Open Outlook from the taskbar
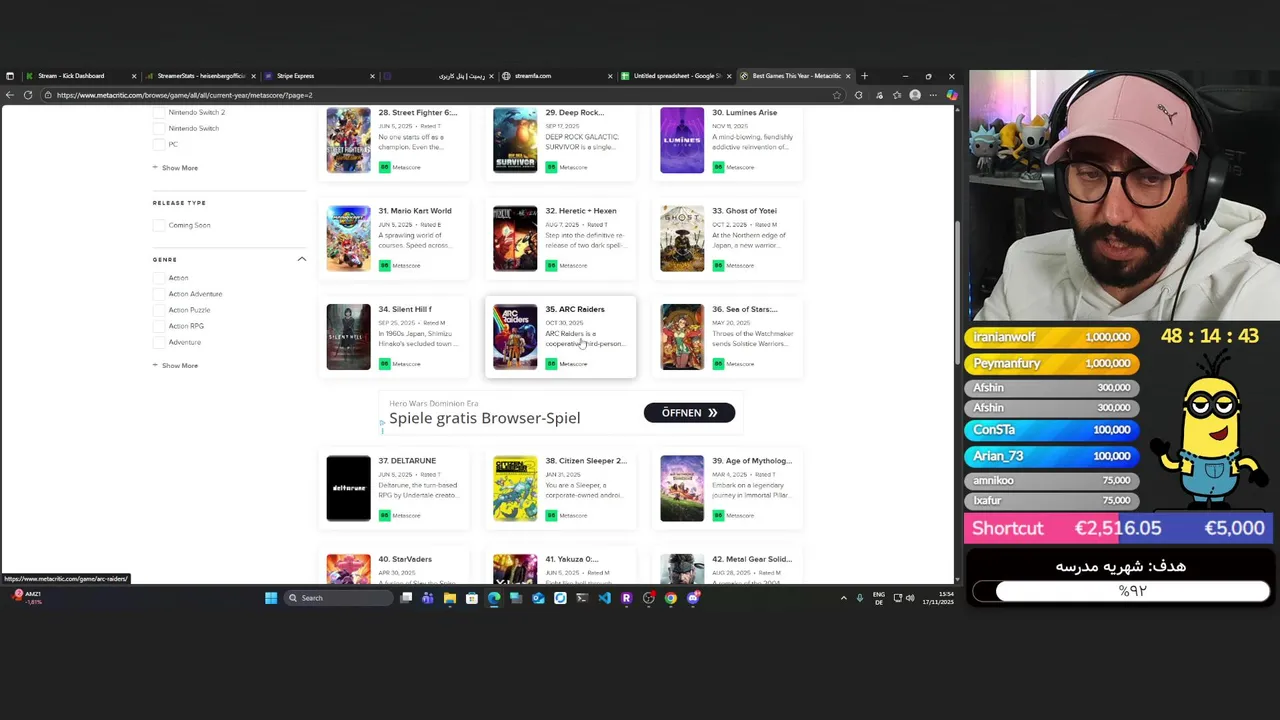Screen dimensions: 1280x720 [x=538, y=598]
